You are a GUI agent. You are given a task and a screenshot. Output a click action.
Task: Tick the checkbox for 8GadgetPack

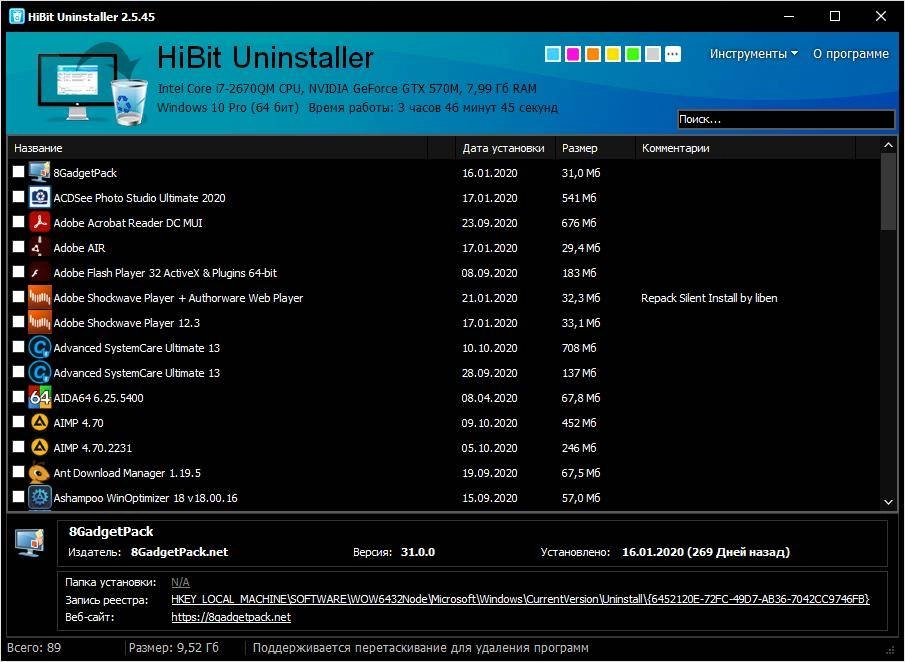[18, 171]
